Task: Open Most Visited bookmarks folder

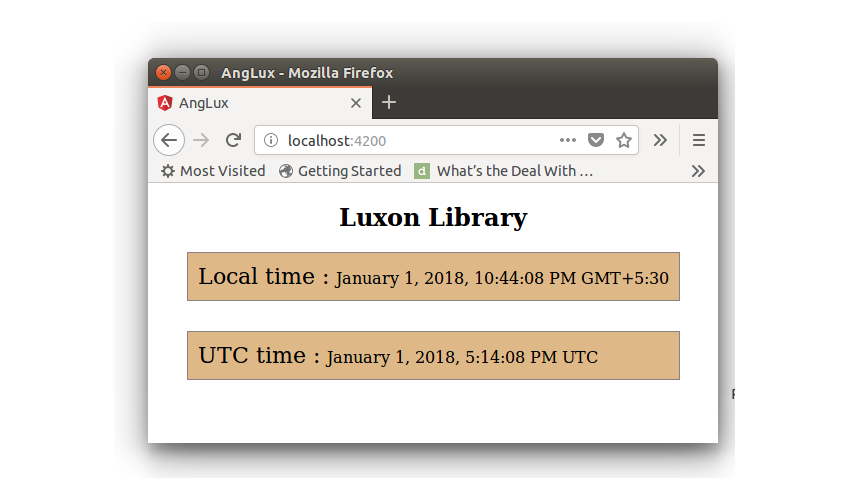Action: 213,171
